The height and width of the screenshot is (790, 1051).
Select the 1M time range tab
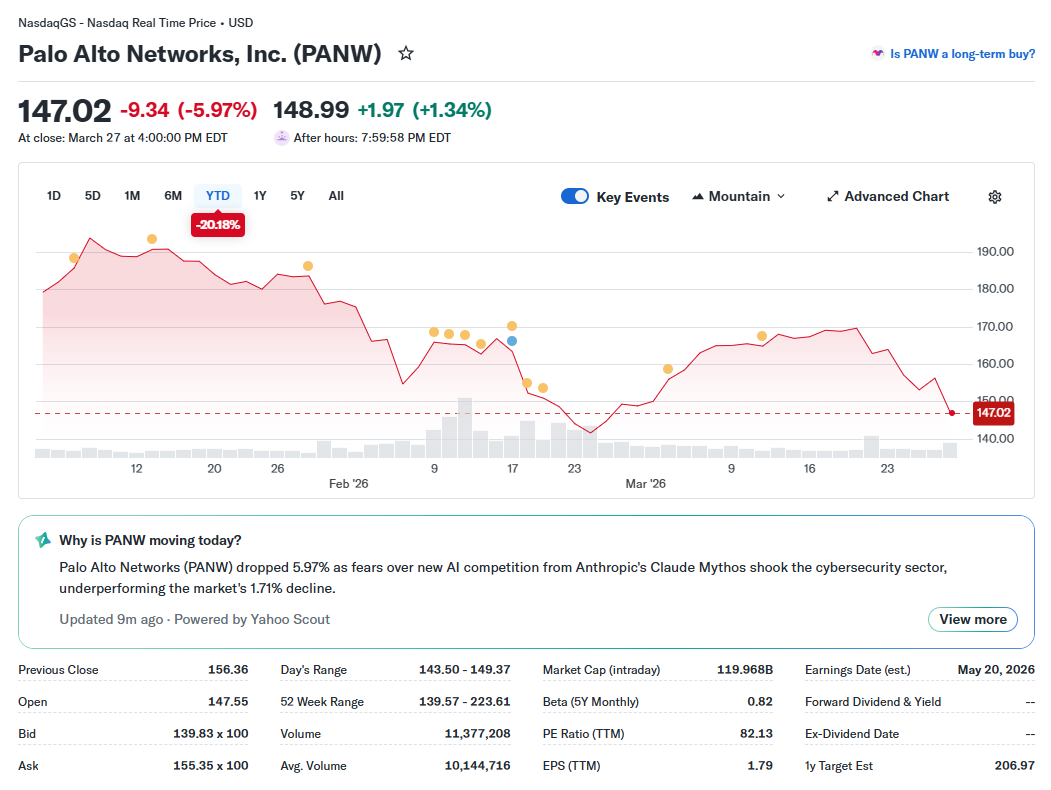(132, 196)
